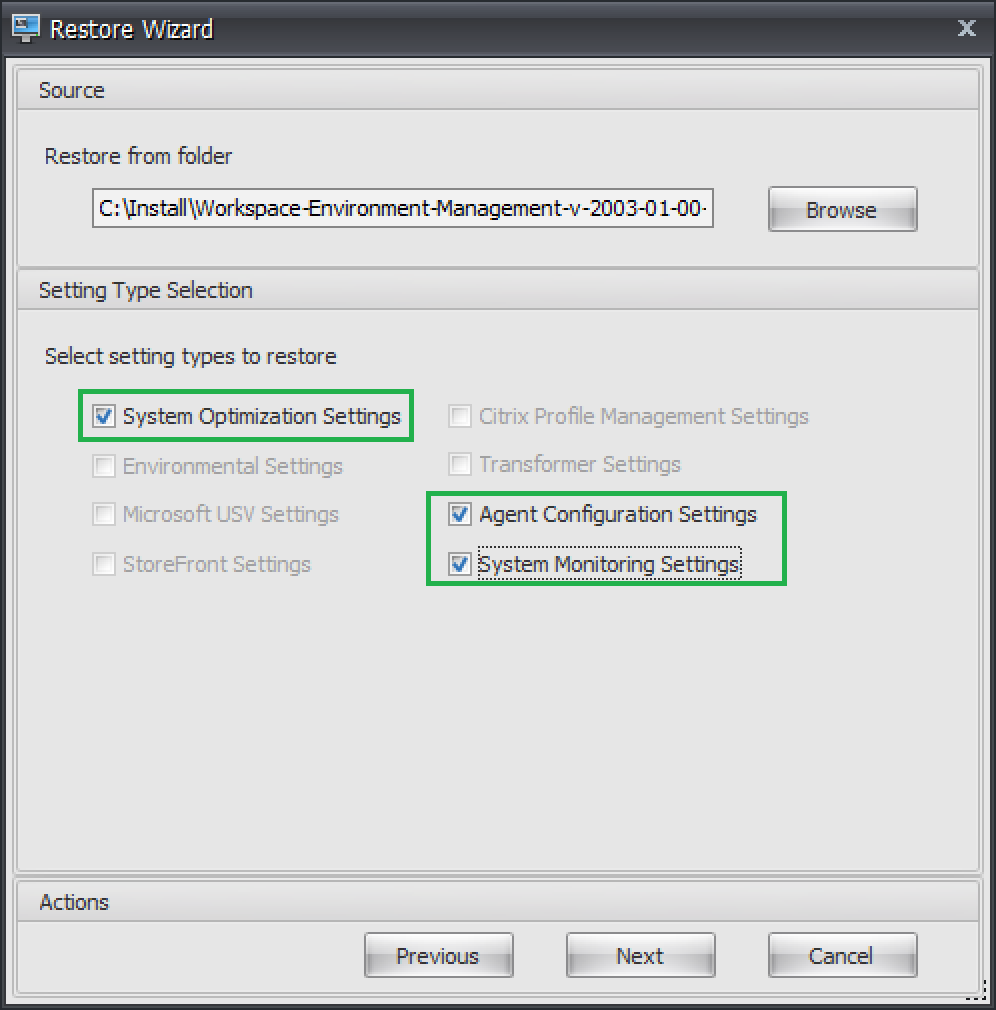996x1010 pixels.
Task: Disable Agent Configuration Settings checkbox
Action: click(x=460, y=515)
